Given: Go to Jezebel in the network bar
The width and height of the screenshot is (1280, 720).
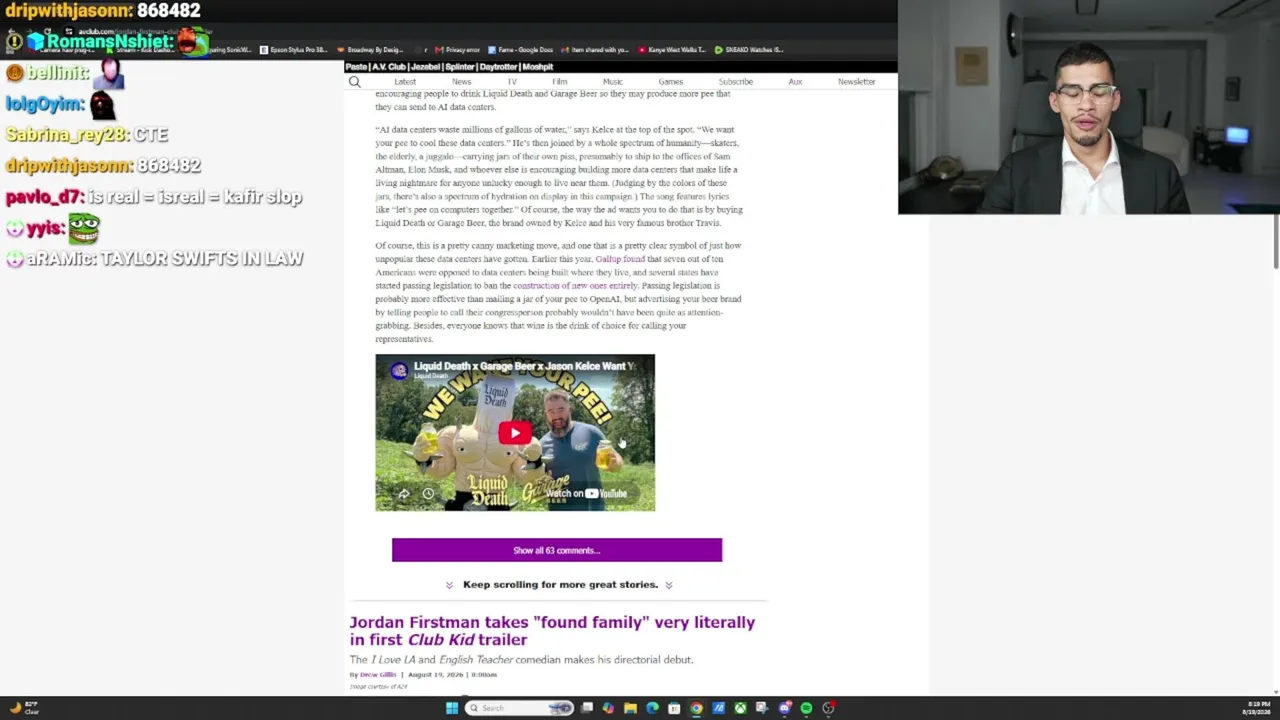Looking at the screenshot, I should tap(425, 67).
